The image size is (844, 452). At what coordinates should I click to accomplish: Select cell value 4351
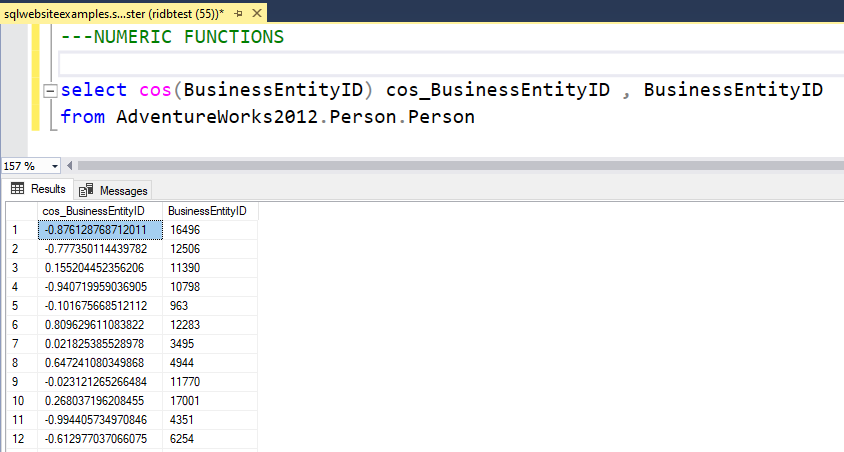point(210,420)
